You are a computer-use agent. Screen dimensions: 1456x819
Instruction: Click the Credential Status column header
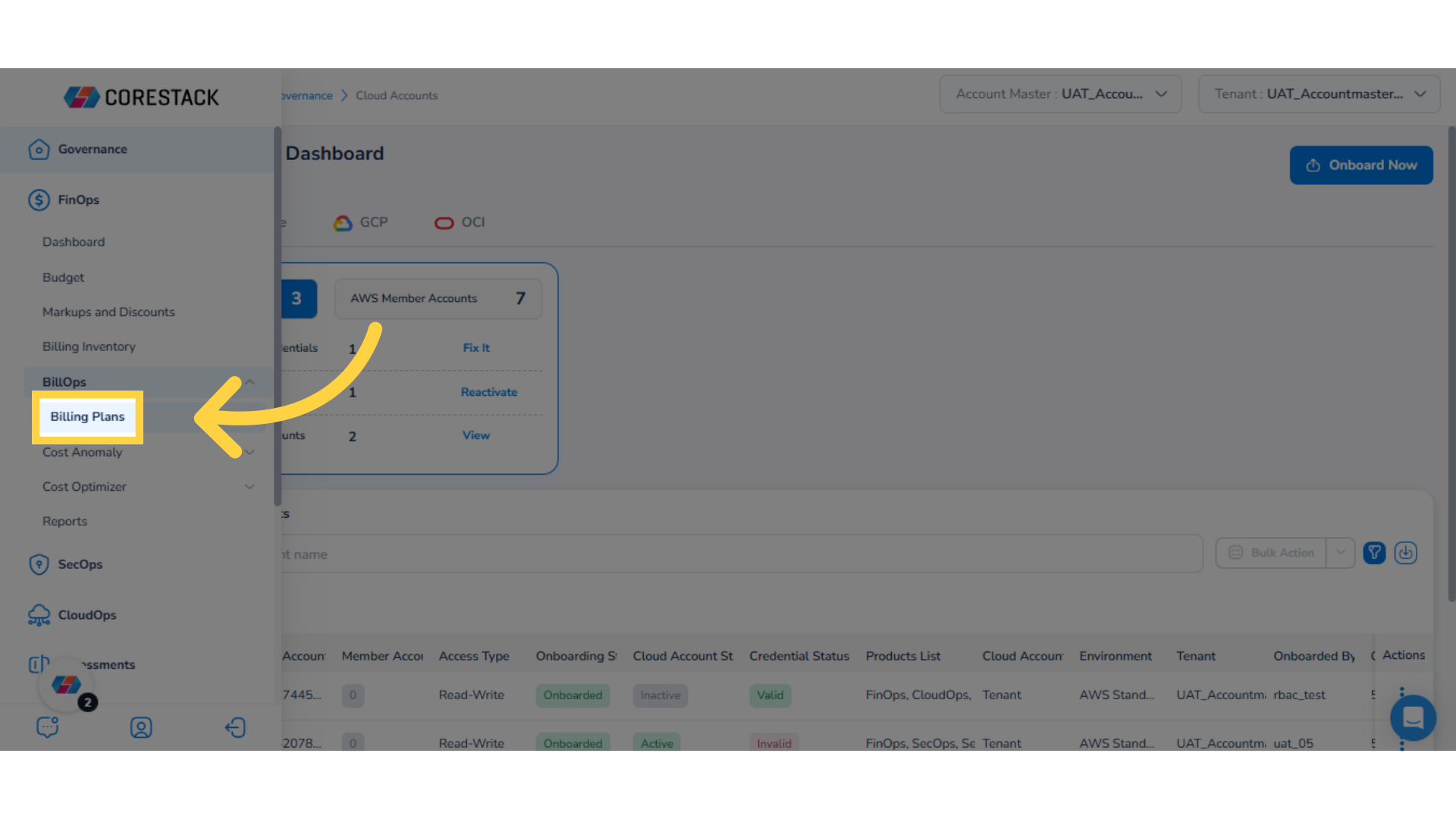799,657
